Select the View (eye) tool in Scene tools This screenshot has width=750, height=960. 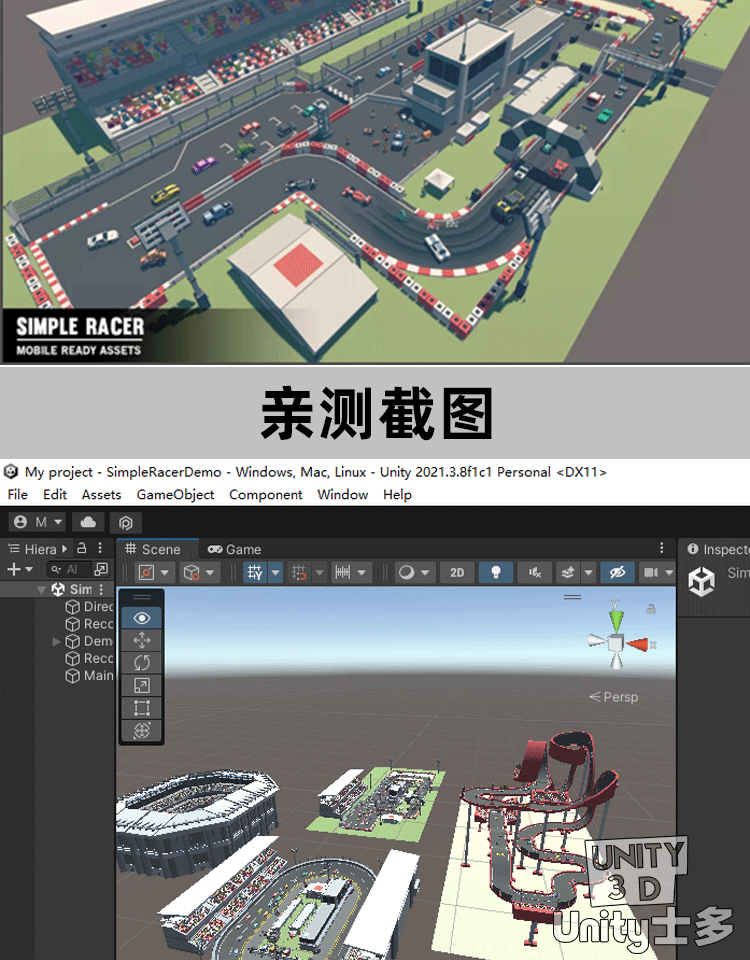click(141, 618)
